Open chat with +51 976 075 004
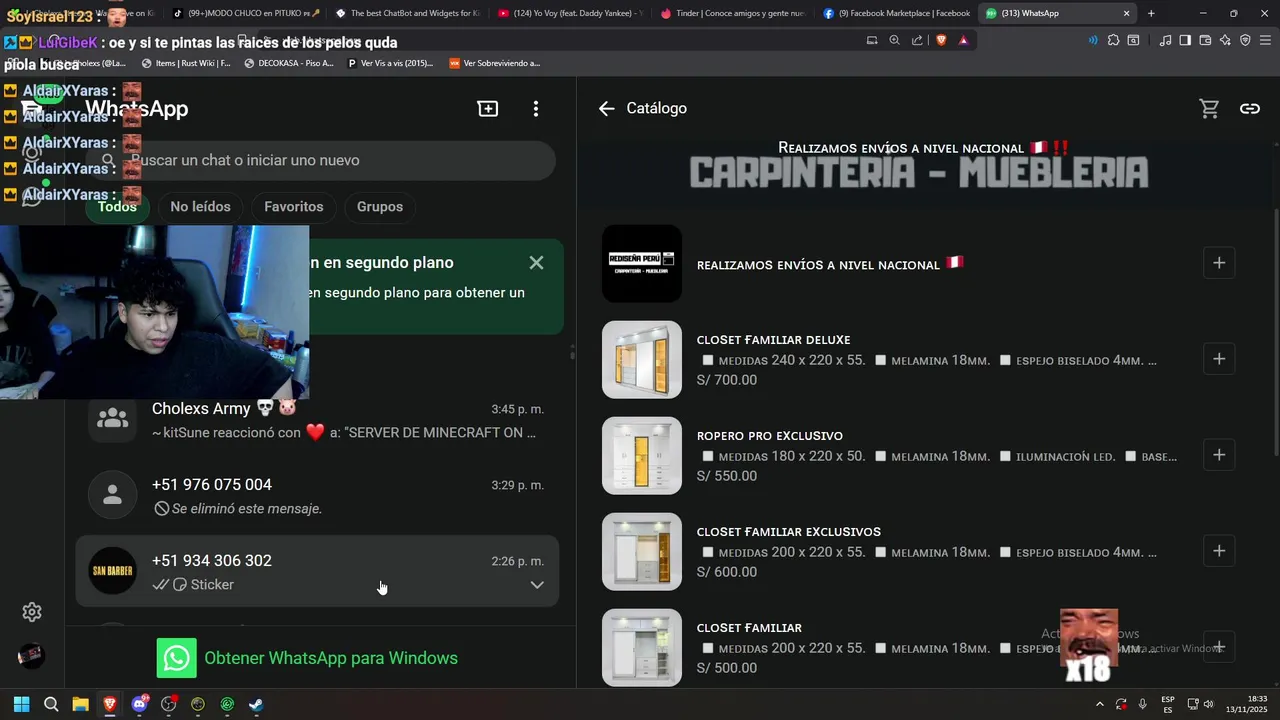The width and height of the screenshot is (1280, 720). pos(317,496)
